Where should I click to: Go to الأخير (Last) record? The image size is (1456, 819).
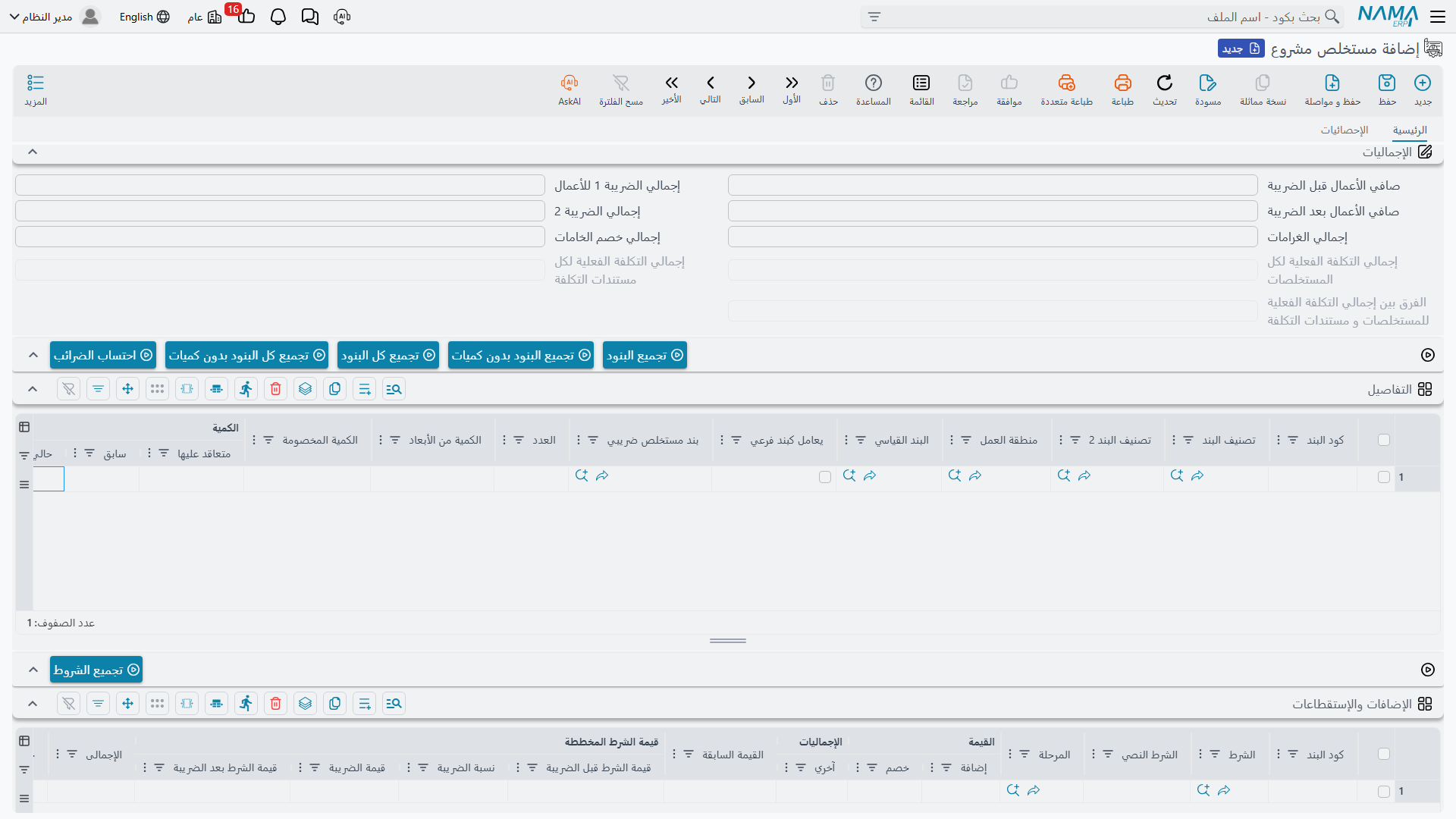pyautogui.click(x=671, y=83)
